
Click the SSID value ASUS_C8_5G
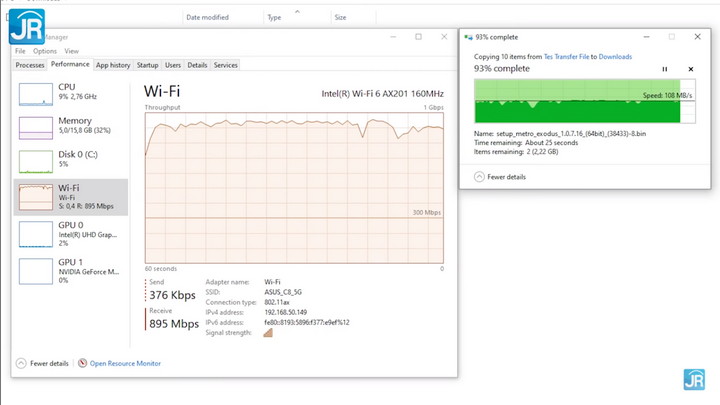tap(283, 292)
